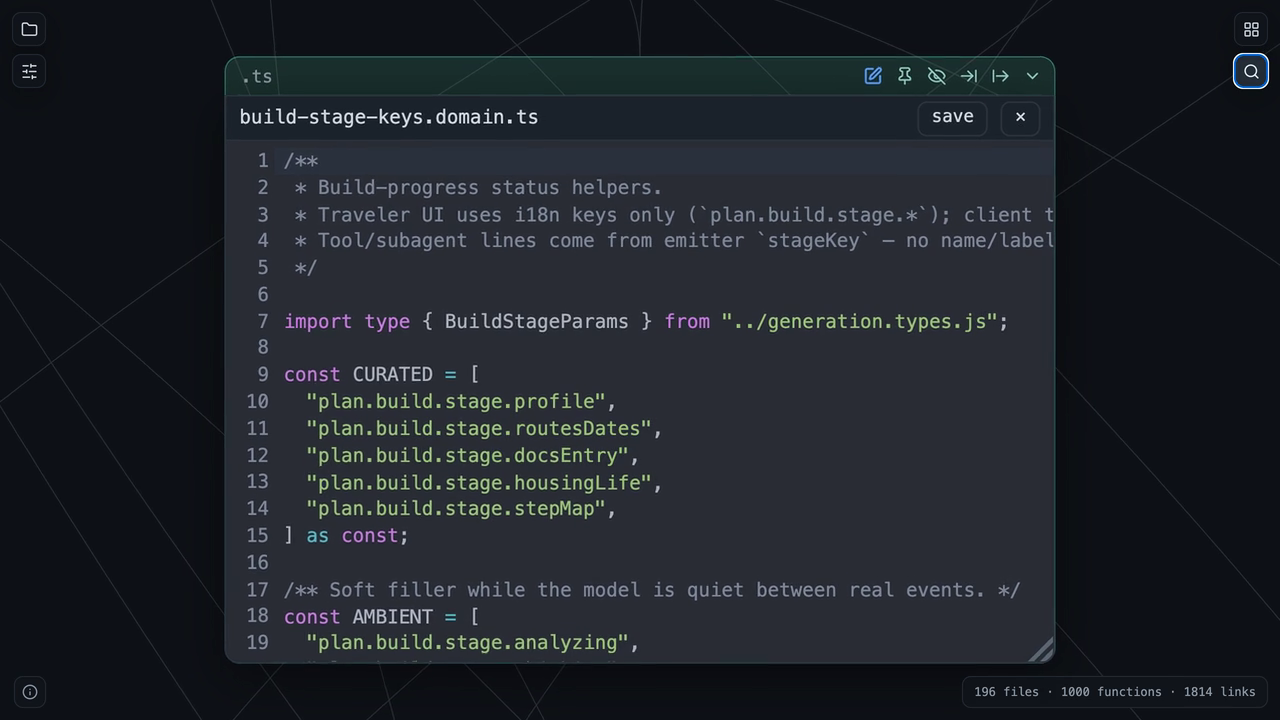The width and height of the screenshot is (1280, 720).
Task: Click the Build-progress status helpers comment
Action: pyautogui.click(x=478, y=188)
